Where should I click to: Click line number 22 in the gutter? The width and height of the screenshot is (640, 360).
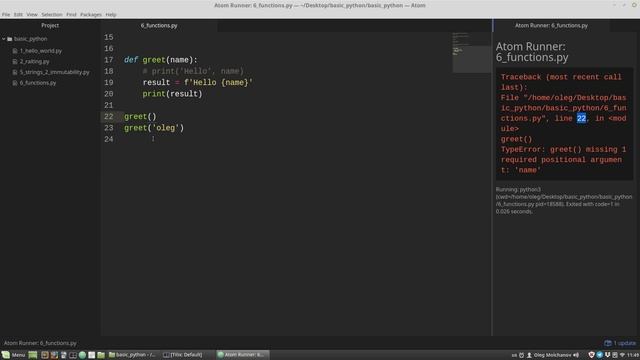pos(109,117)
